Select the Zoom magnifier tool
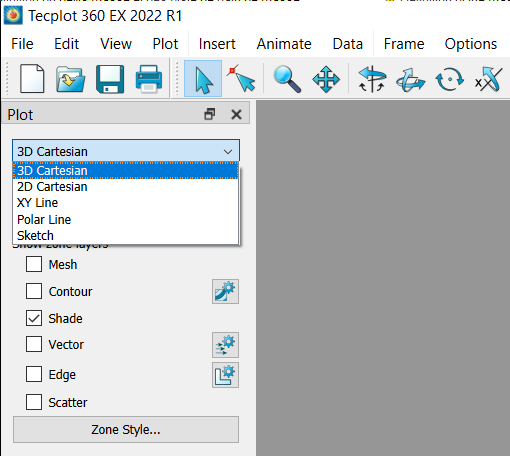This screenshot has height=456, width=510. (x=287, y=79)
